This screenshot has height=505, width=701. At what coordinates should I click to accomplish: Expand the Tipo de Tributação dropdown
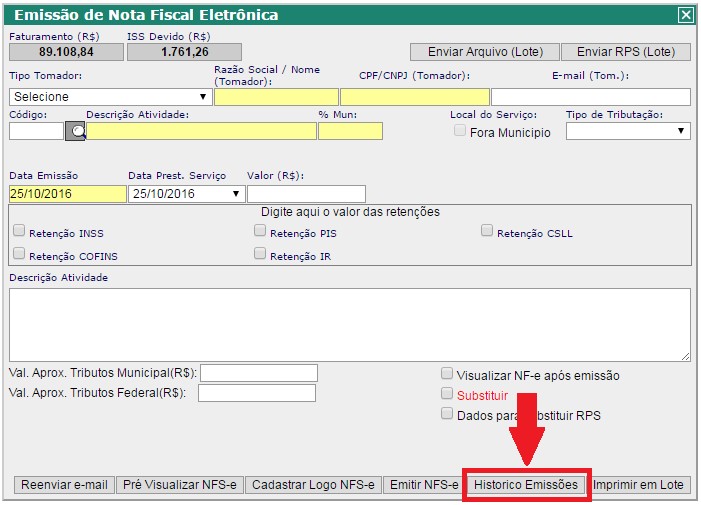tap(627, 131)
